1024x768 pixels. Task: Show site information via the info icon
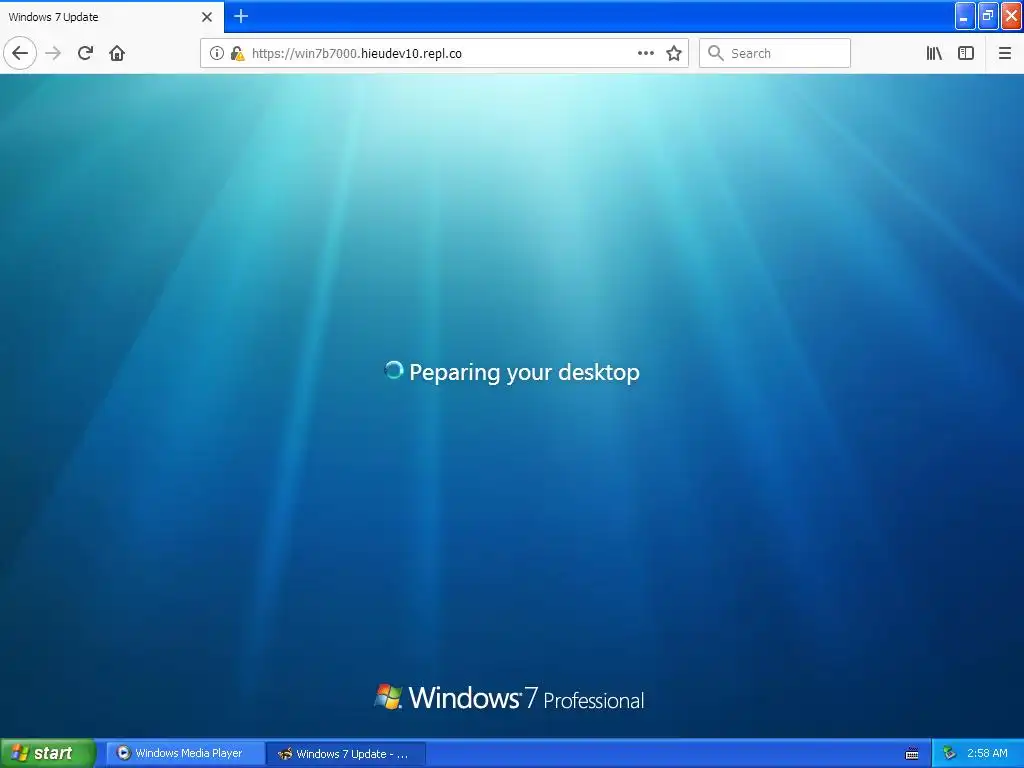tap(216, 54)
